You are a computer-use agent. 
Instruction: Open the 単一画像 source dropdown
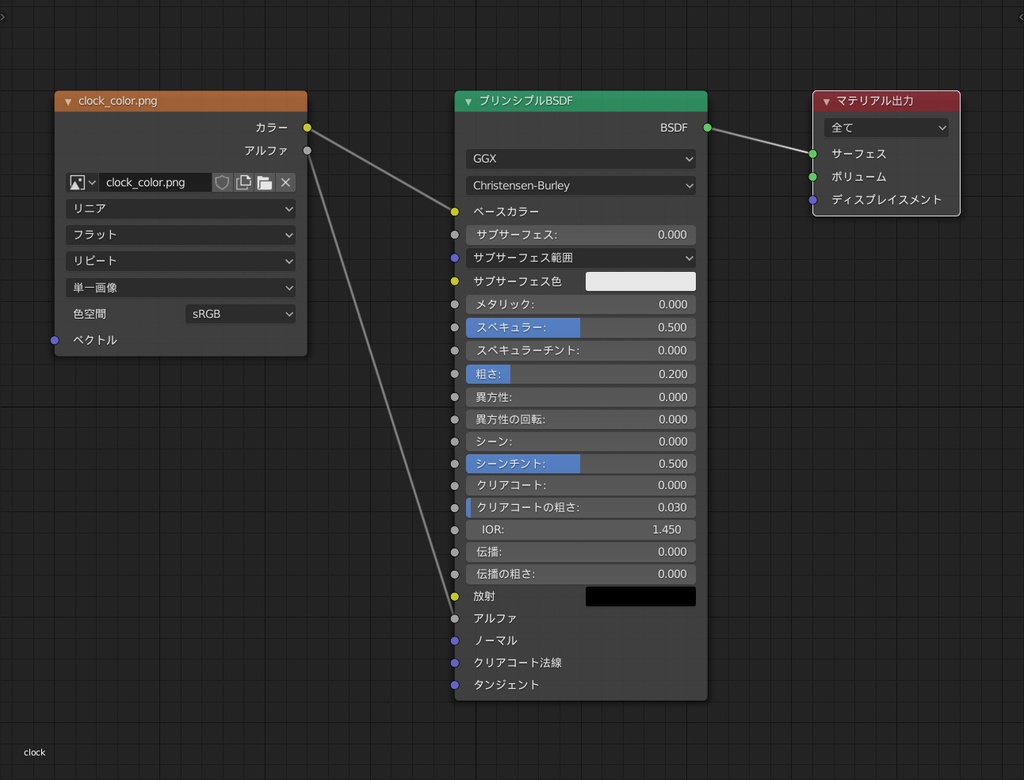pos(180,287)
